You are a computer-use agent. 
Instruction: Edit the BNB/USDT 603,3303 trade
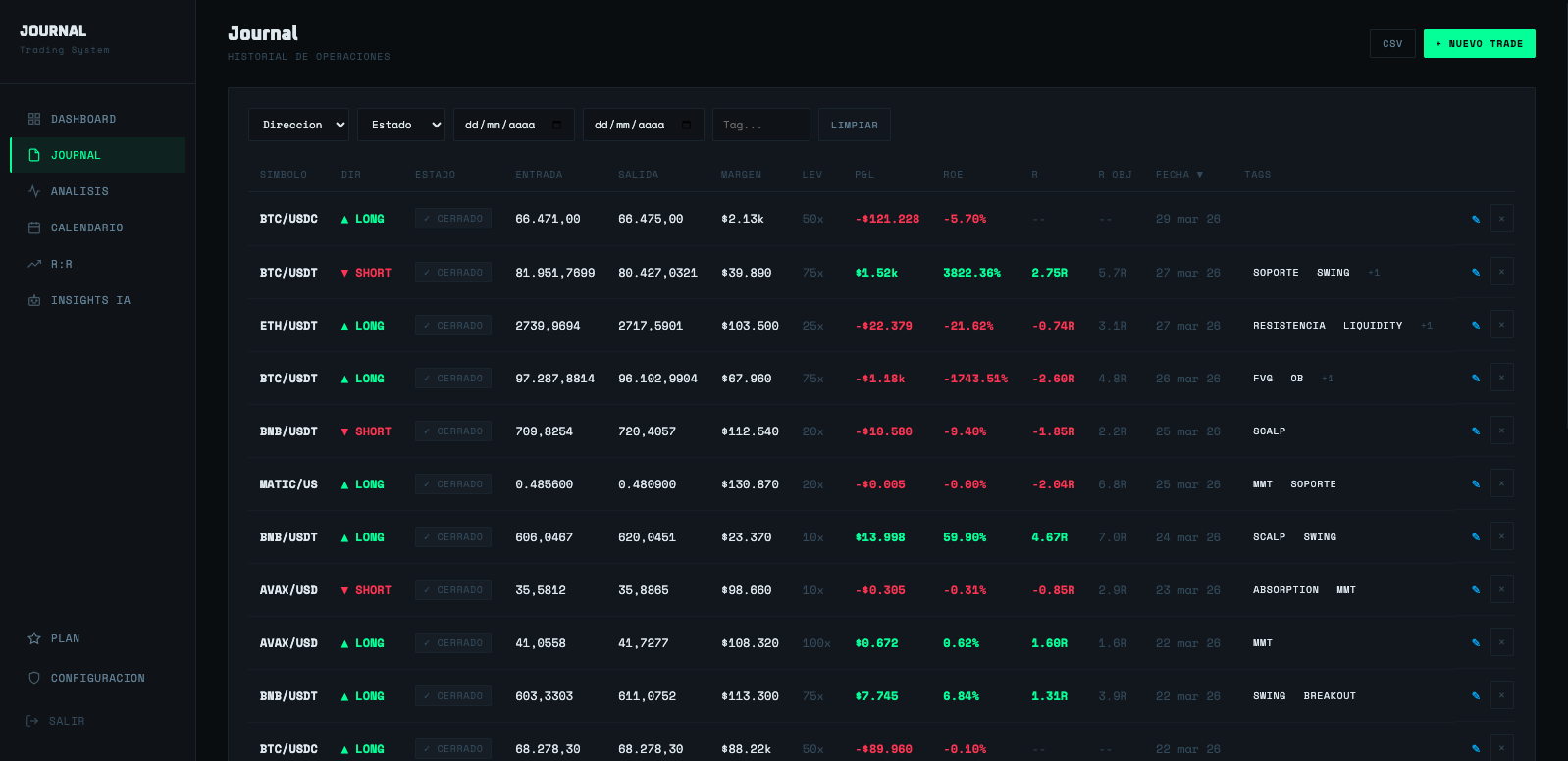pos(1476,695)
